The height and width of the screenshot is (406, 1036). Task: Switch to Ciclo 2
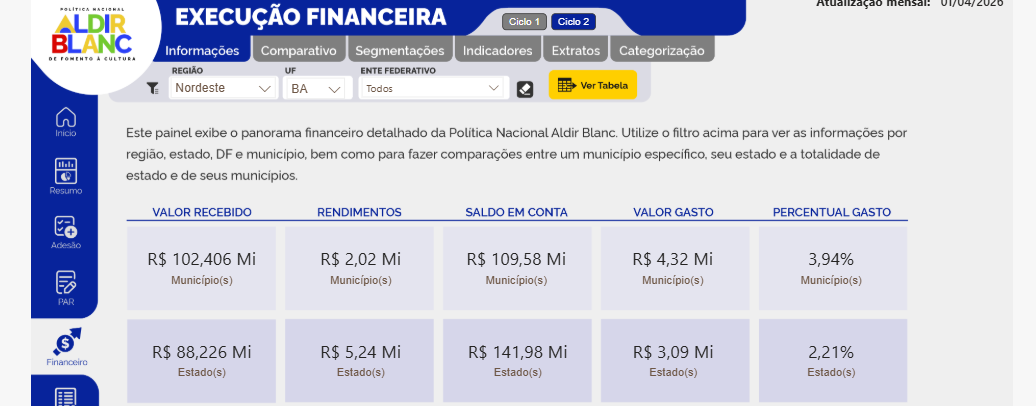click(573, 22)
